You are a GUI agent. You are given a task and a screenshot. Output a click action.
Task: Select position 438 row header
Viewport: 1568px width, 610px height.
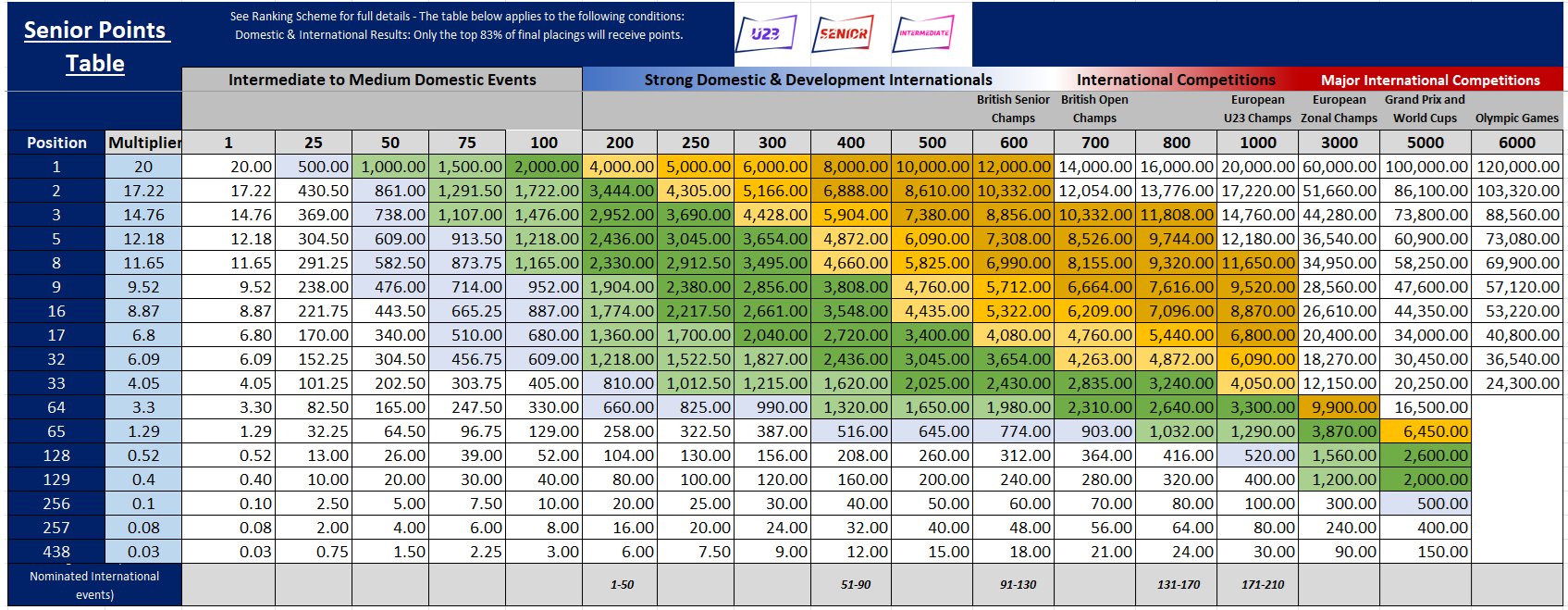pyautogui.click(x=56, y=552)
